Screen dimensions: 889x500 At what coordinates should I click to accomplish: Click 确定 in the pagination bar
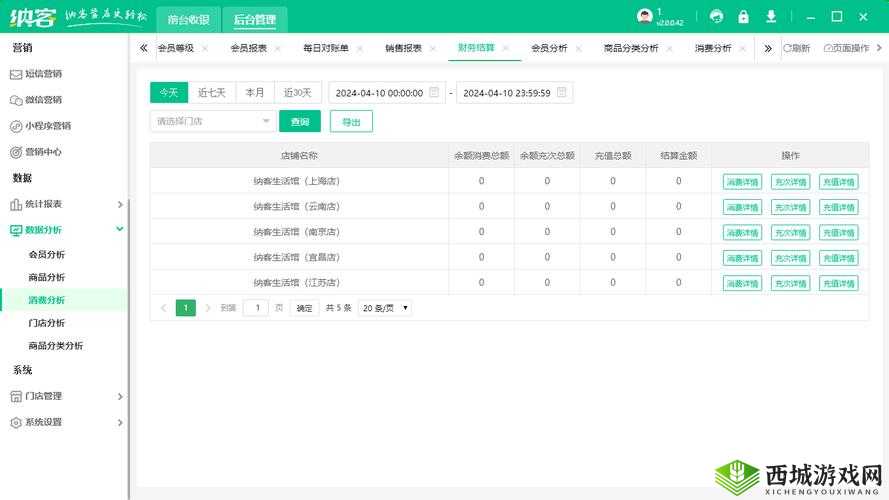[304, 308]
